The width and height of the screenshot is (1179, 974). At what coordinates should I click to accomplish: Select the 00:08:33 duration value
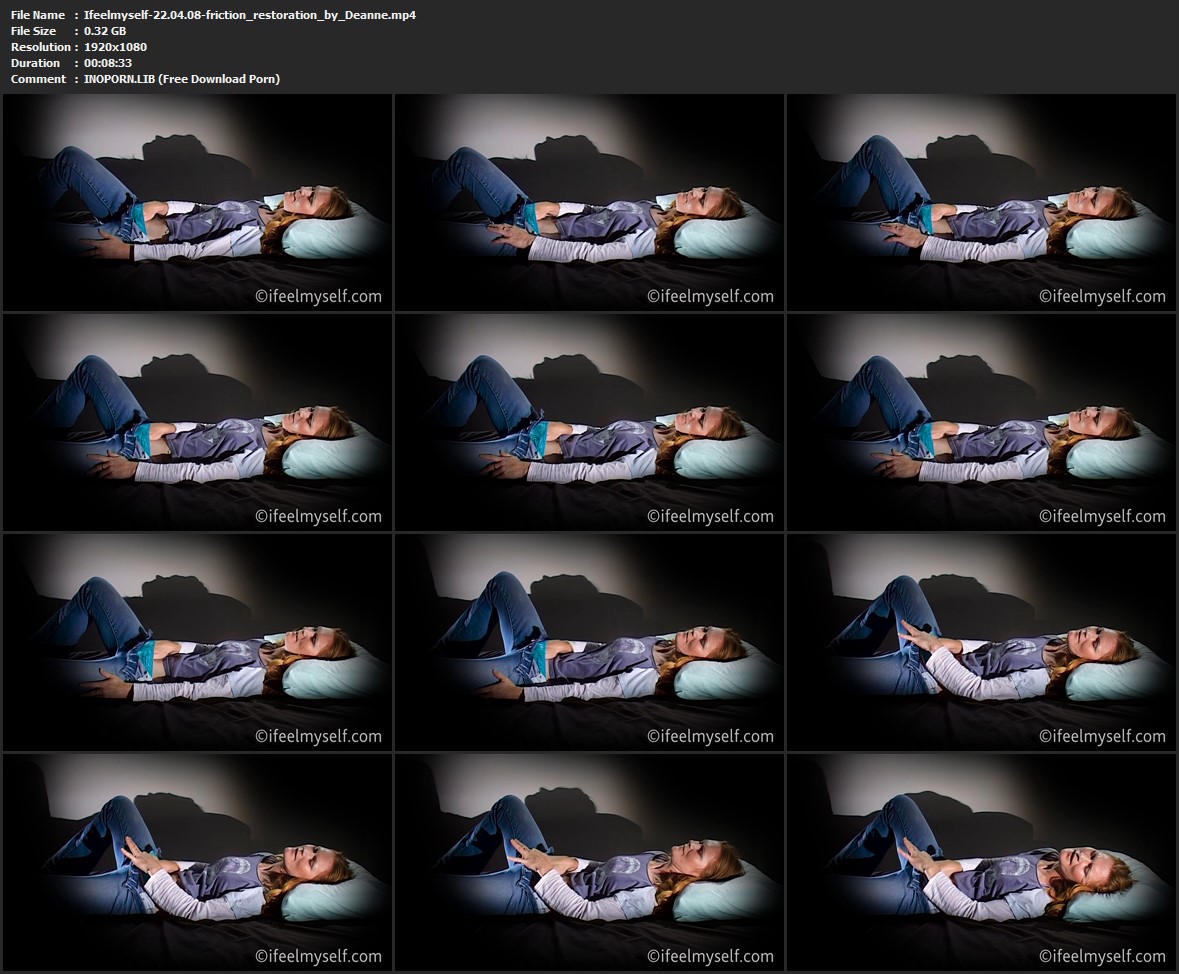[x=108, y=63]
